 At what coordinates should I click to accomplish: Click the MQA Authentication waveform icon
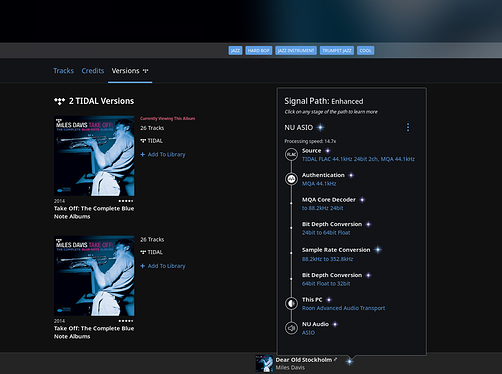tap(291, 179)
